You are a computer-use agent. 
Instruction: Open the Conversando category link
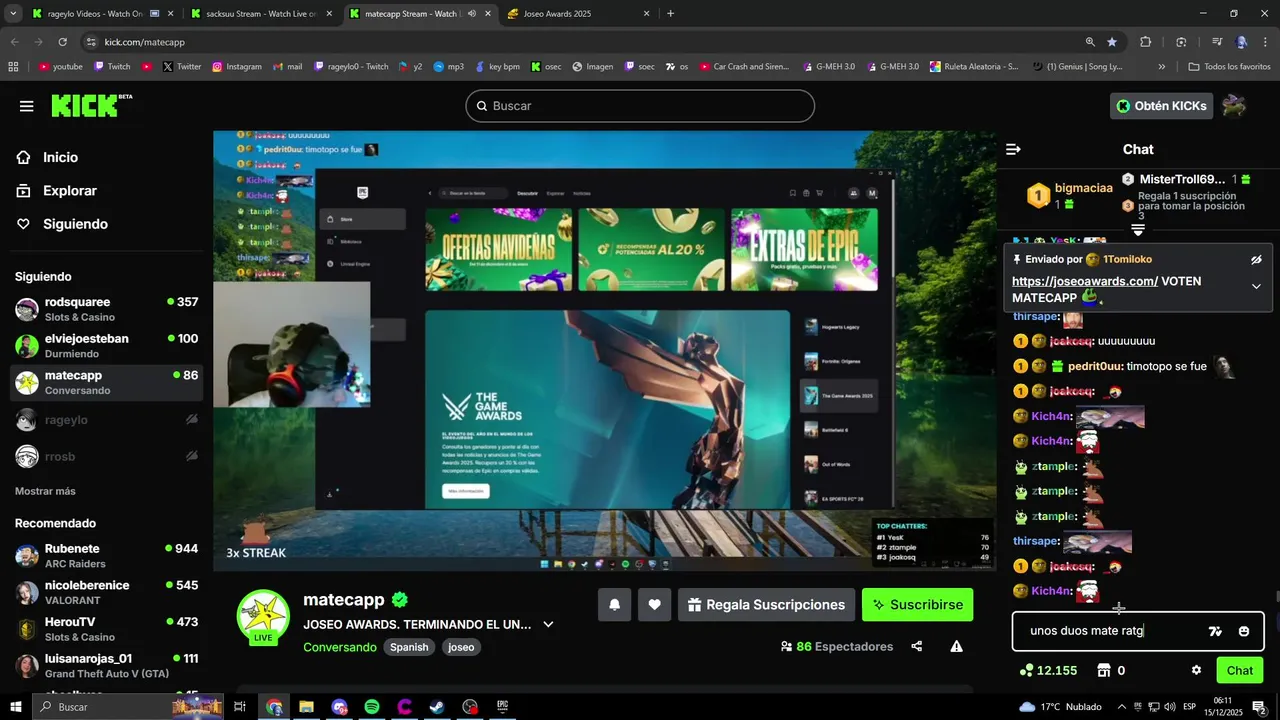pyautogui.click(x=340, y=647)
